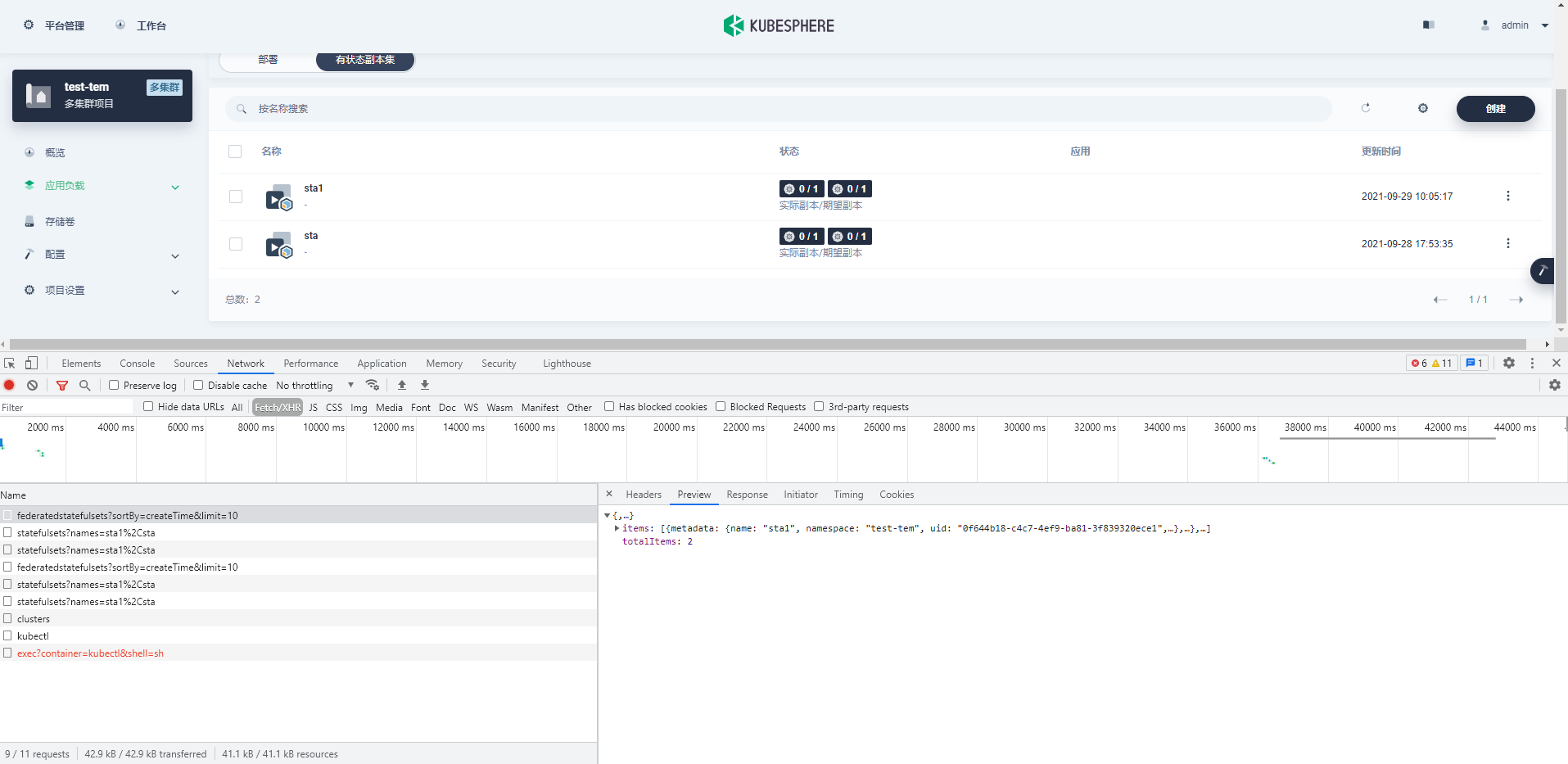The height and width of the screenshot is (764, 1568).
Task: Open the Headers request tab
Action: pos(644,495)
